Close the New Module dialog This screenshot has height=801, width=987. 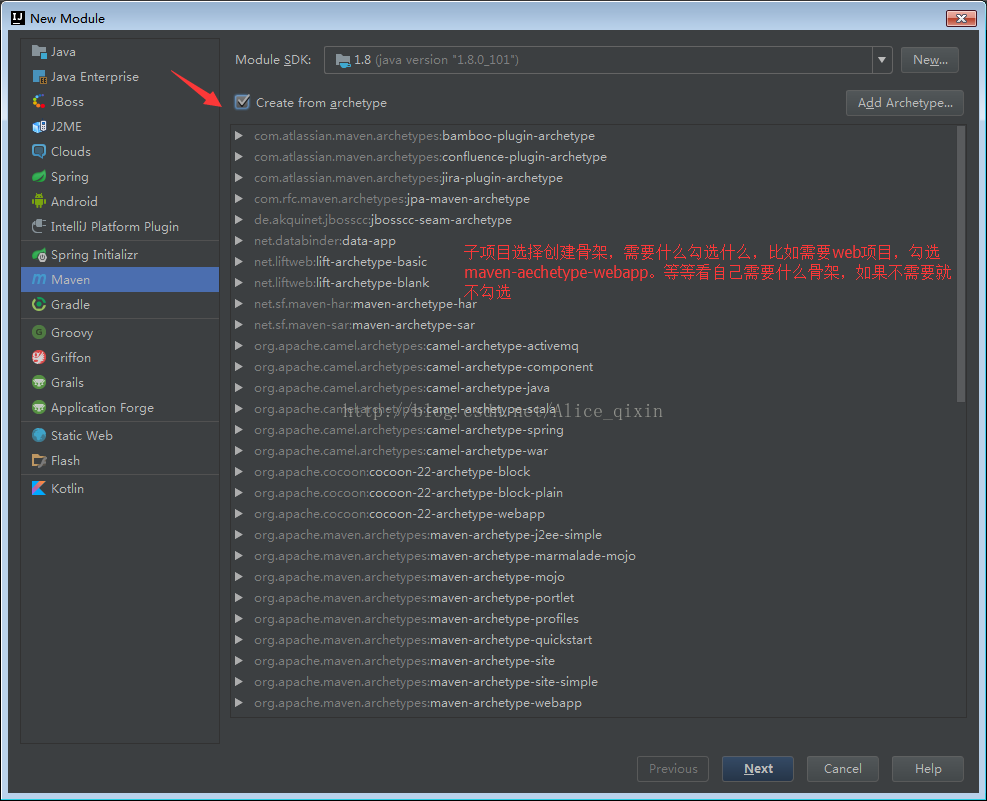click(961, 18)
